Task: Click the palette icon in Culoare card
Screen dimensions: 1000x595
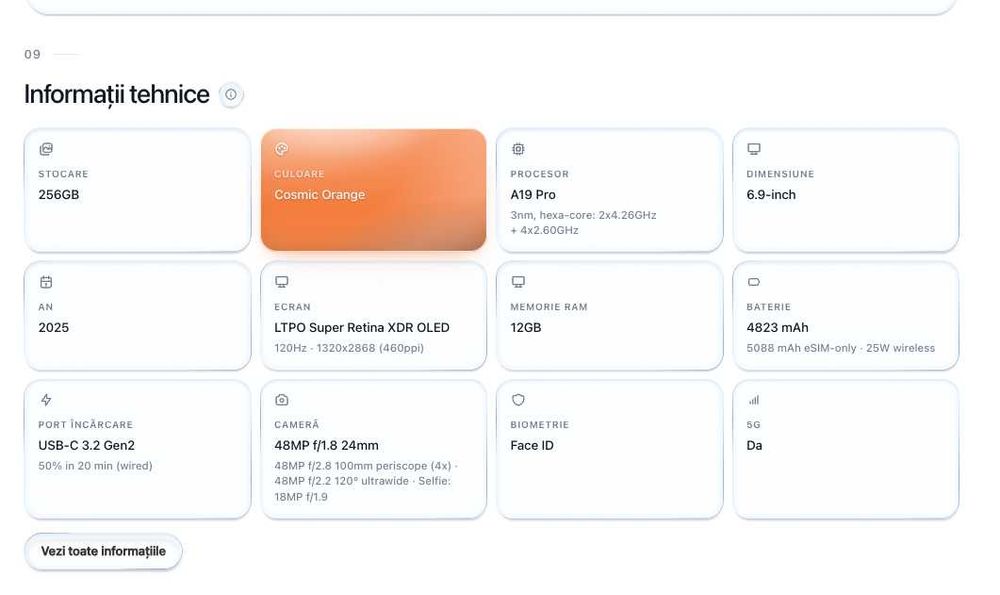Action: tap(281, 149)
